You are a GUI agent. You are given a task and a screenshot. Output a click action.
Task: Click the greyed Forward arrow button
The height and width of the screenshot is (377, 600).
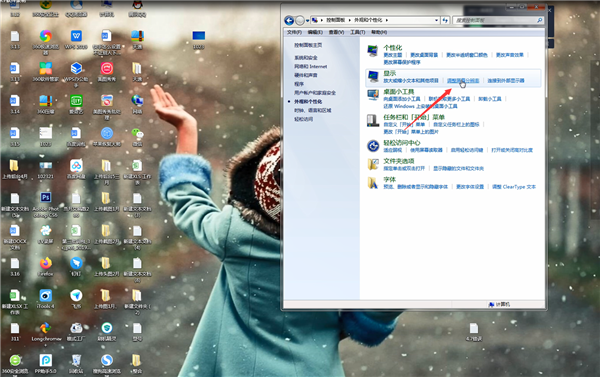click(300, 20)
